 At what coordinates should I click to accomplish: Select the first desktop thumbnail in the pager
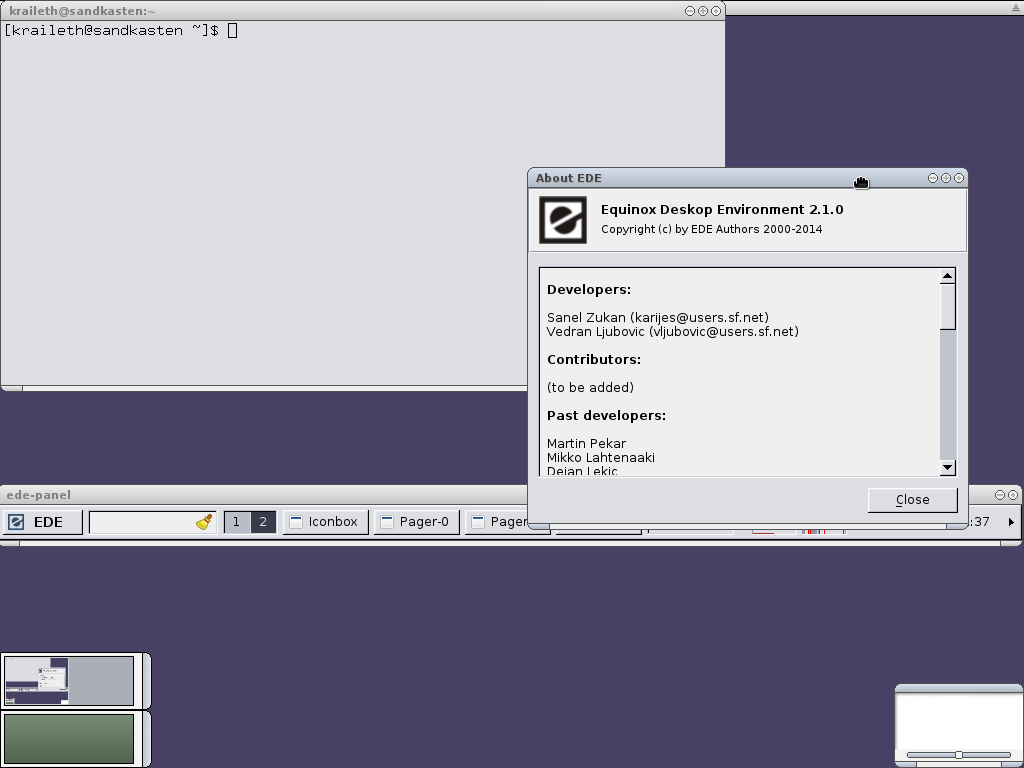pyautogui.click(x=69, y=680)
